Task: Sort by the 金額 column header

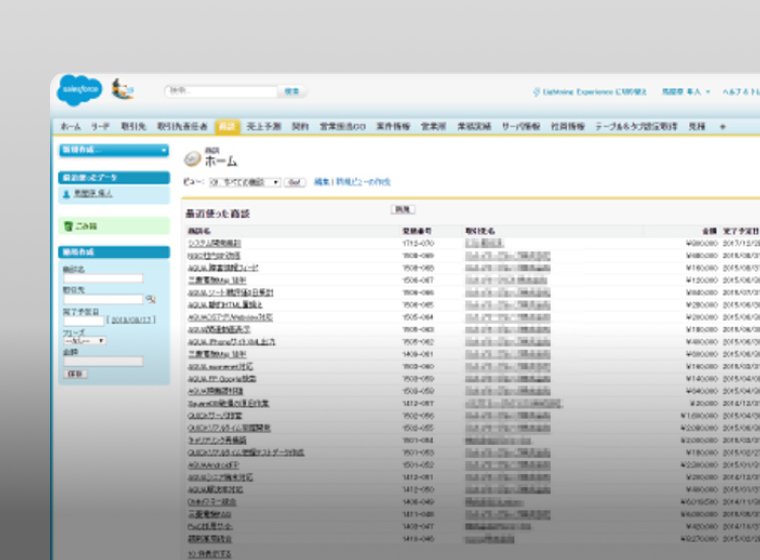Action: (x=710, y=231)
